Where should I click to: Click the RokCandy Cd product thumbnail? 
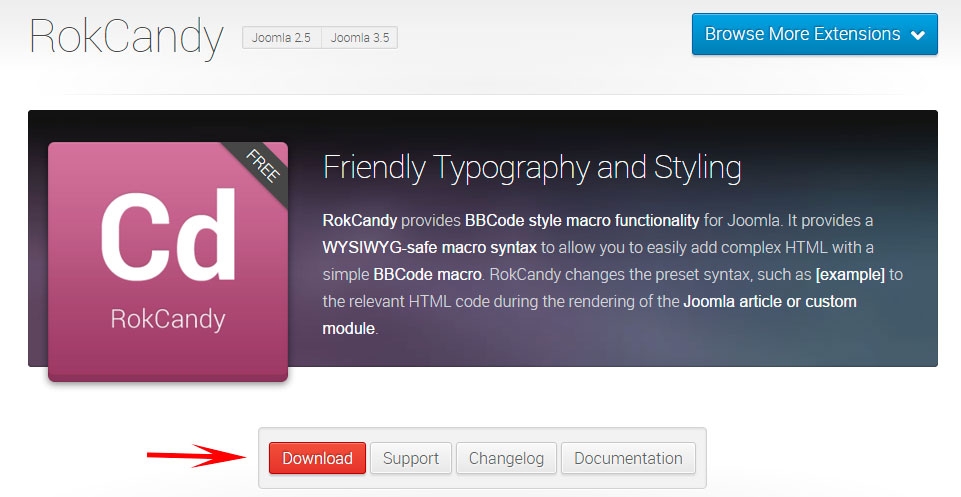point(168,262)
